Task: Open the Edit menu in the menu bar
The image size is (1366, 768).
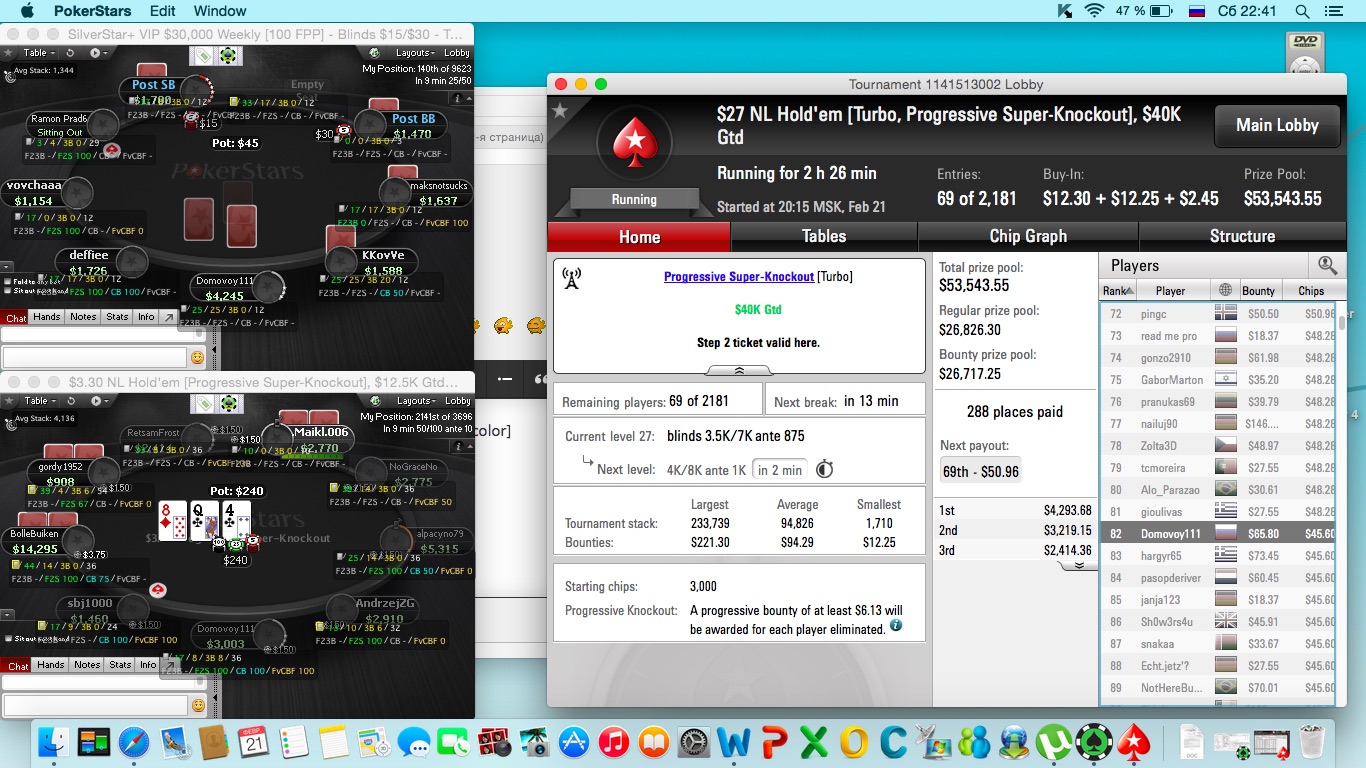Action: (162, 11)
